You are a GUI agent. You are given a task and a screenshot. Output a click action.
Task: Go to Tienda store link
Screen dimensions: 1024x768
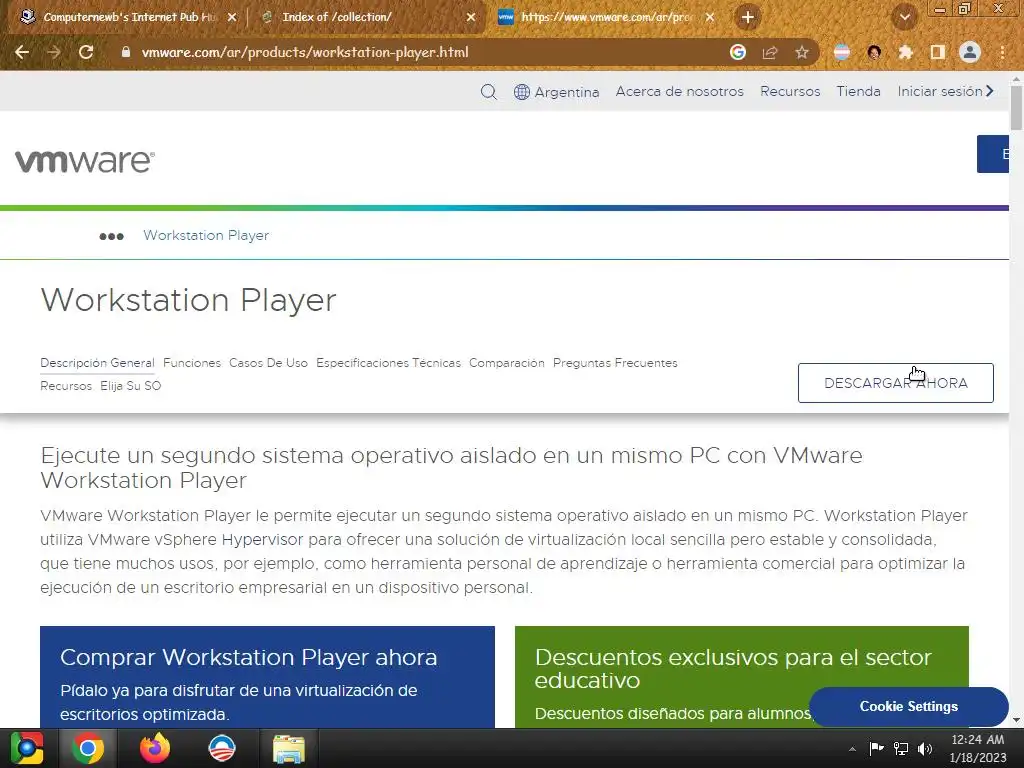tap(858, 91)
